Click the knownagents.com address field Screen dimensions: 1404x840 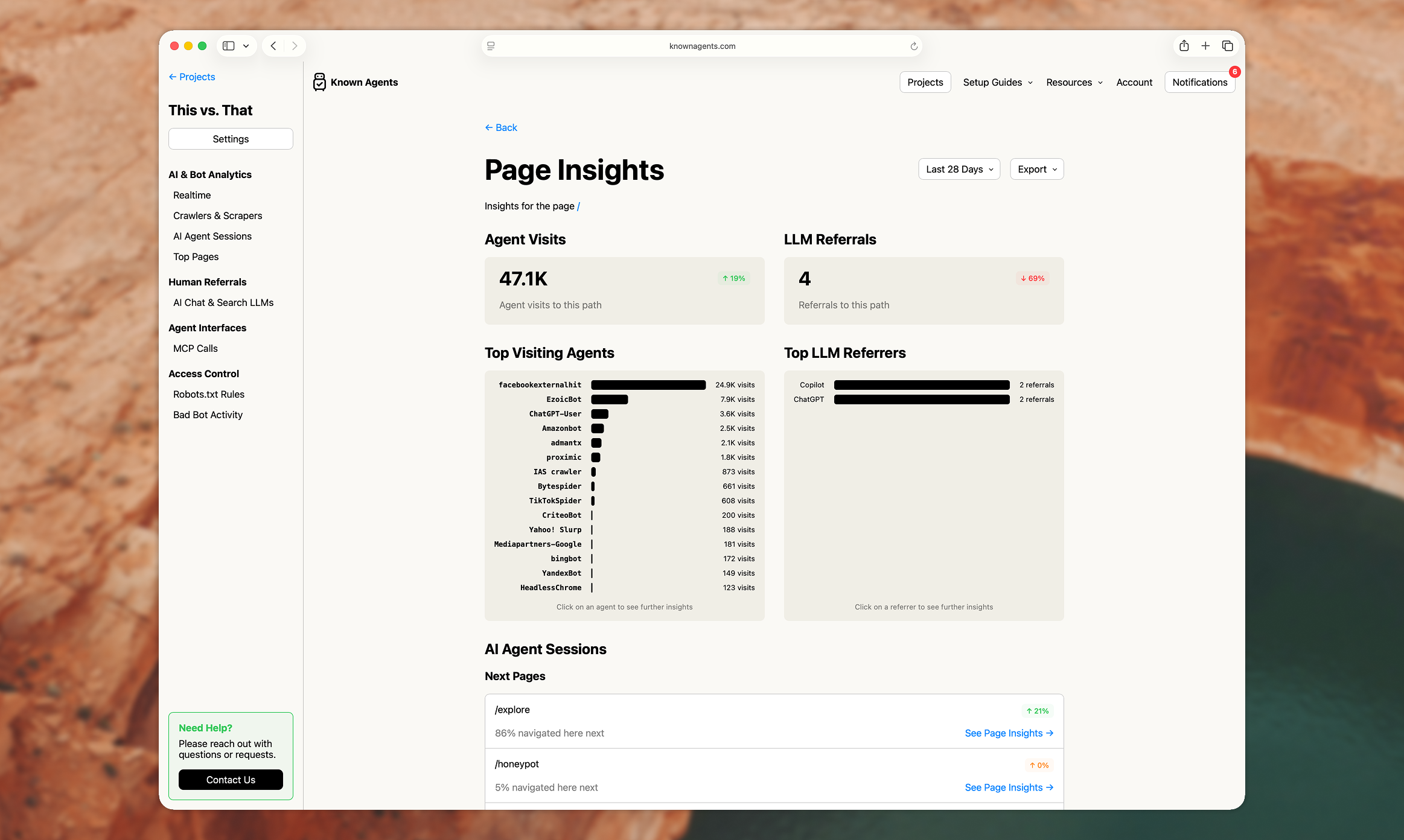(x=701, y=46)
